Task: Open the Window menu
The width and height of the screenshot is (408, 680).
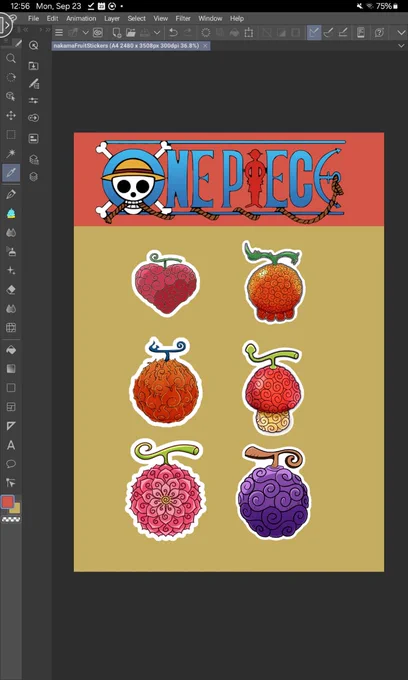Action: point(210,19)
